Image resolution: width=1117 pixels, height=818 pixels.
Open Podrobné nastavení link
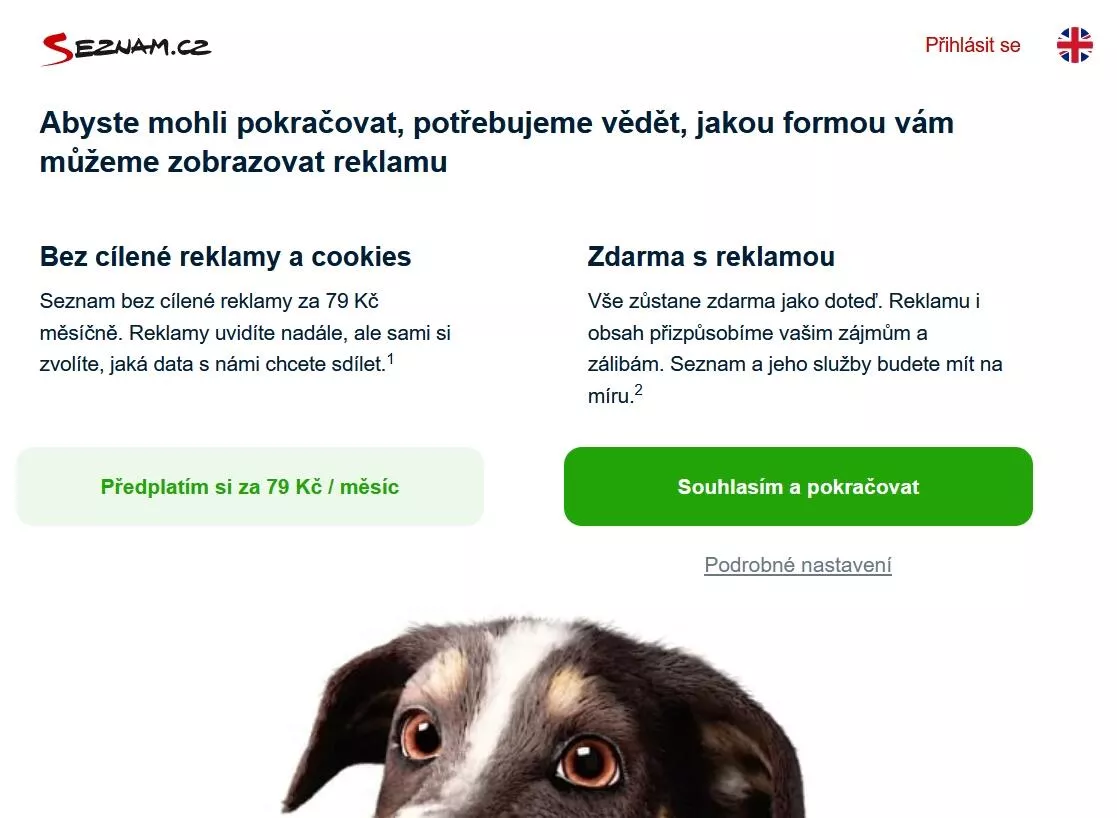tap(798, 565)
